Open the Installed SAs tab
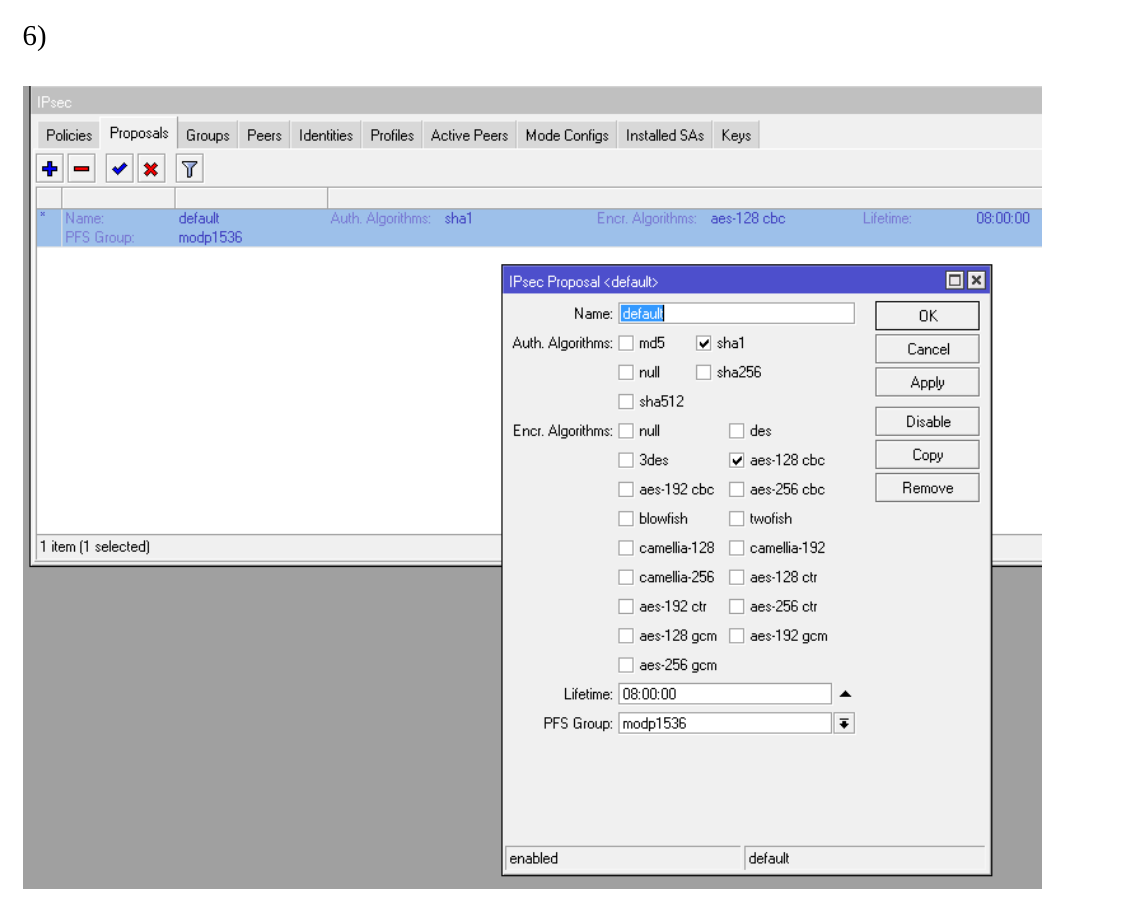The width and height of the screenshot is (1127, 920). click(664, 135)
